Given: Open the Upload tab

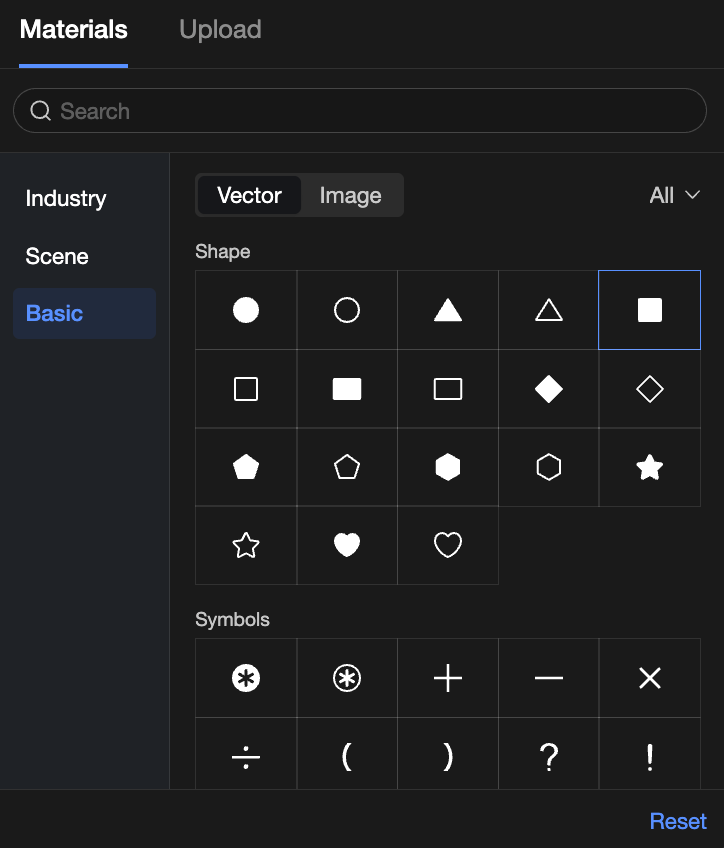Looking at the screenshot, I should [220, 30].
